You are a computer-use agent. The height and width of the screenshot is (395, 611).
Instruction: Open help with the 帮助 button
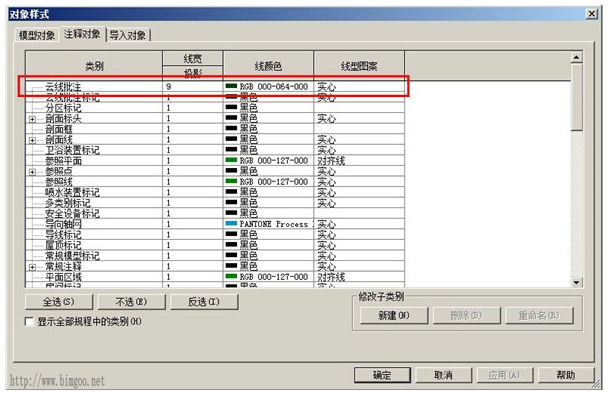566,375
